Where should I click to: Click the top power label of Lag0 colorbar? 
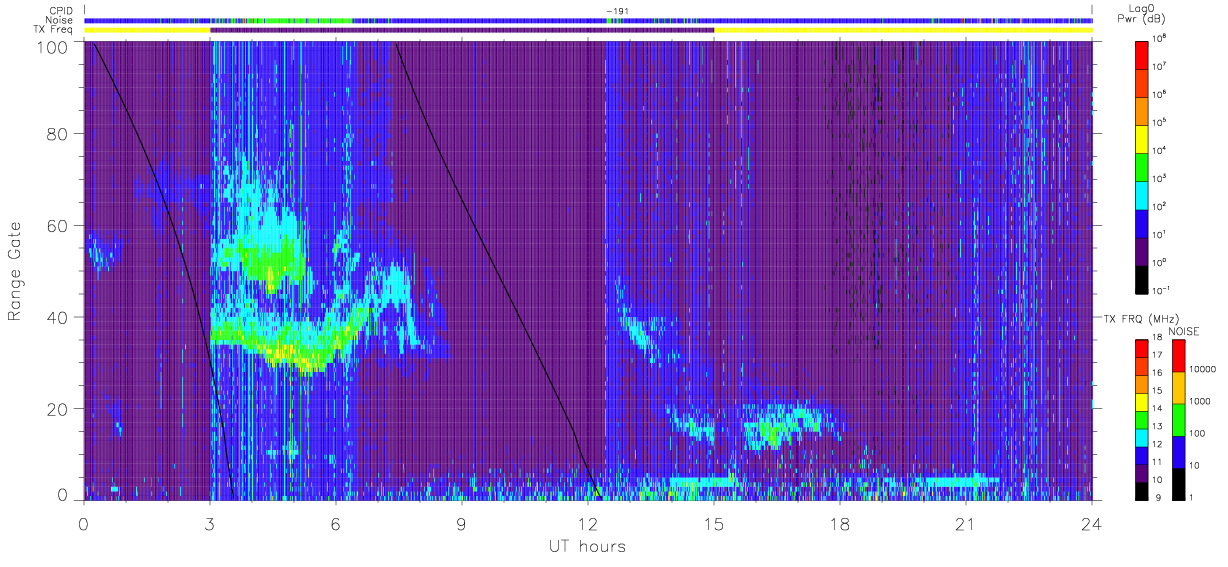pos(1160,38)
